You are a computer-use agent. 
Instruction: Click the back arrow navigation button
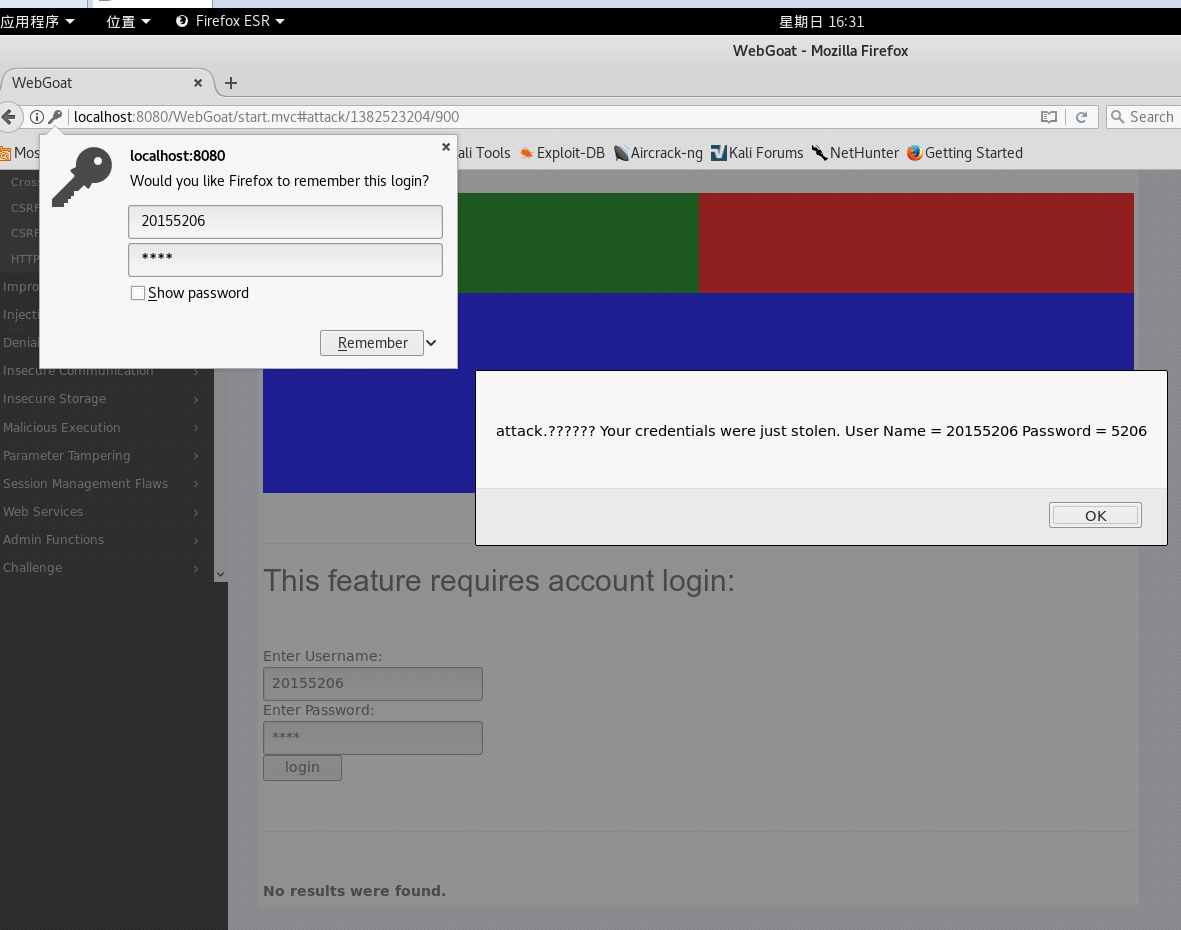click(8, 117)
